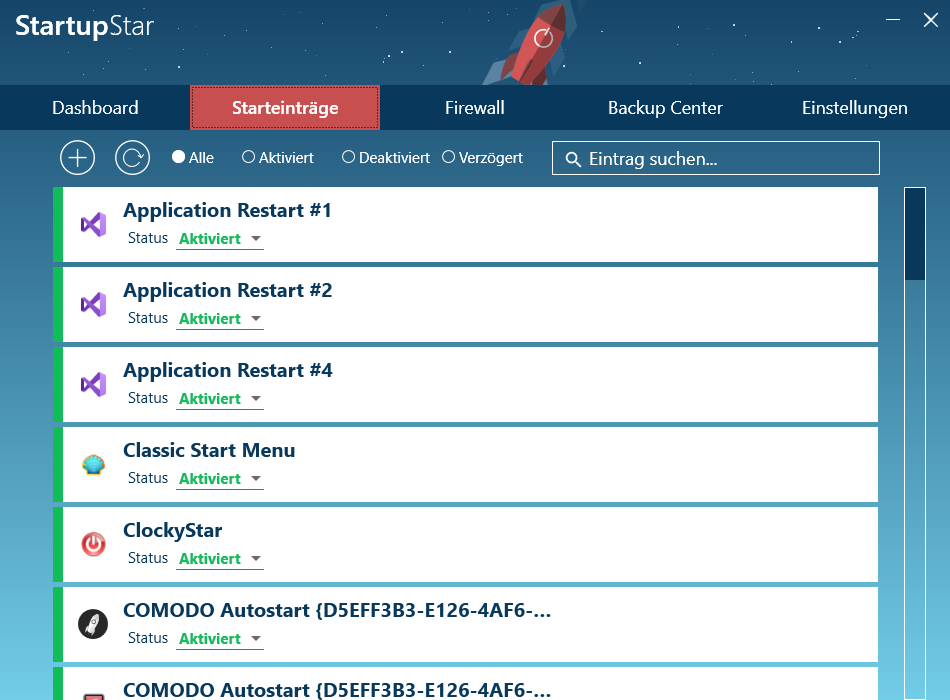Select the Aktiviert radio button filter

pyautogui.click(x=249, y=157)
